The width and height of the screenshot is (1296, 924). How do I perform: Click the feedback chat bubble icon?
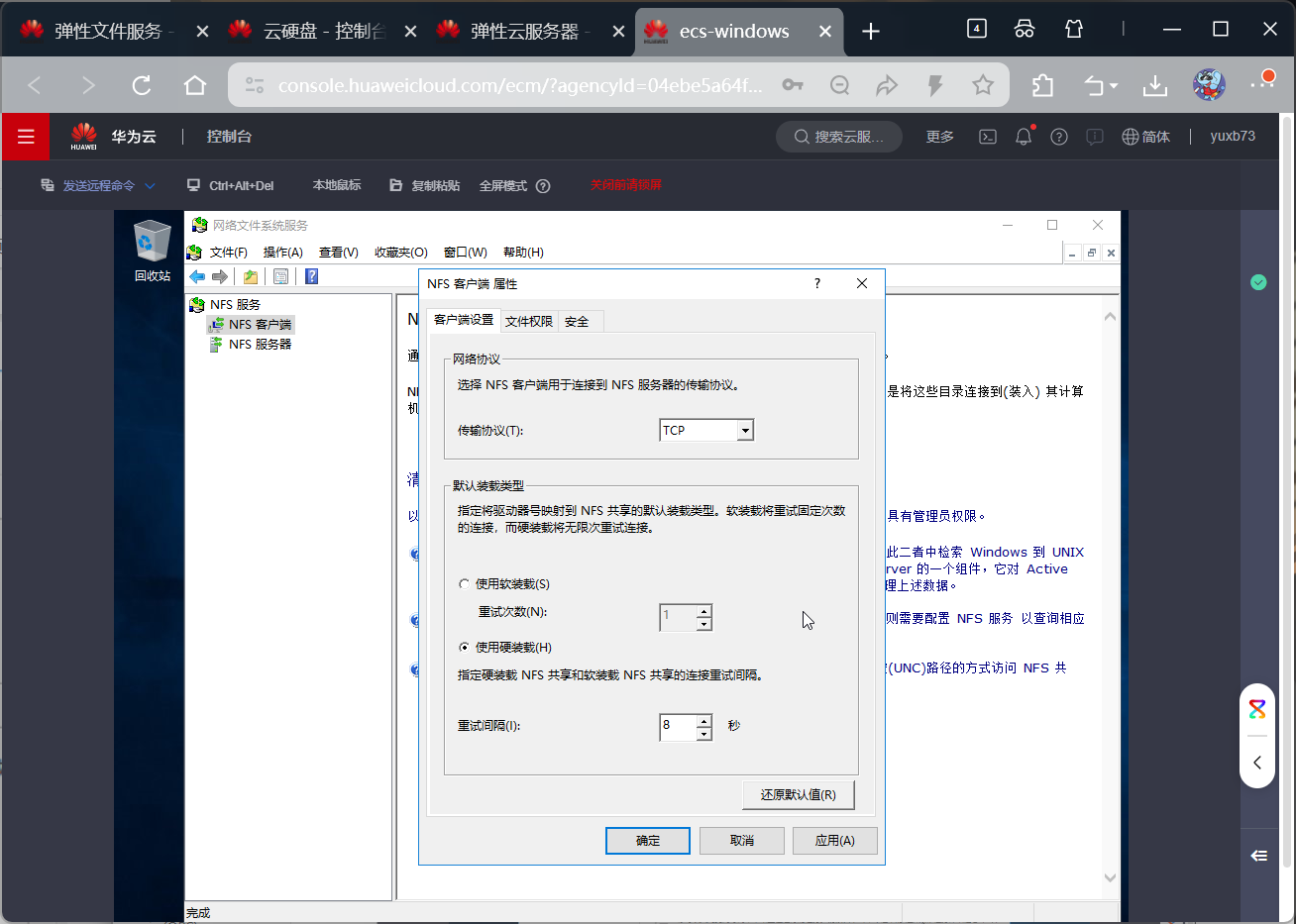coord(1095,137)
